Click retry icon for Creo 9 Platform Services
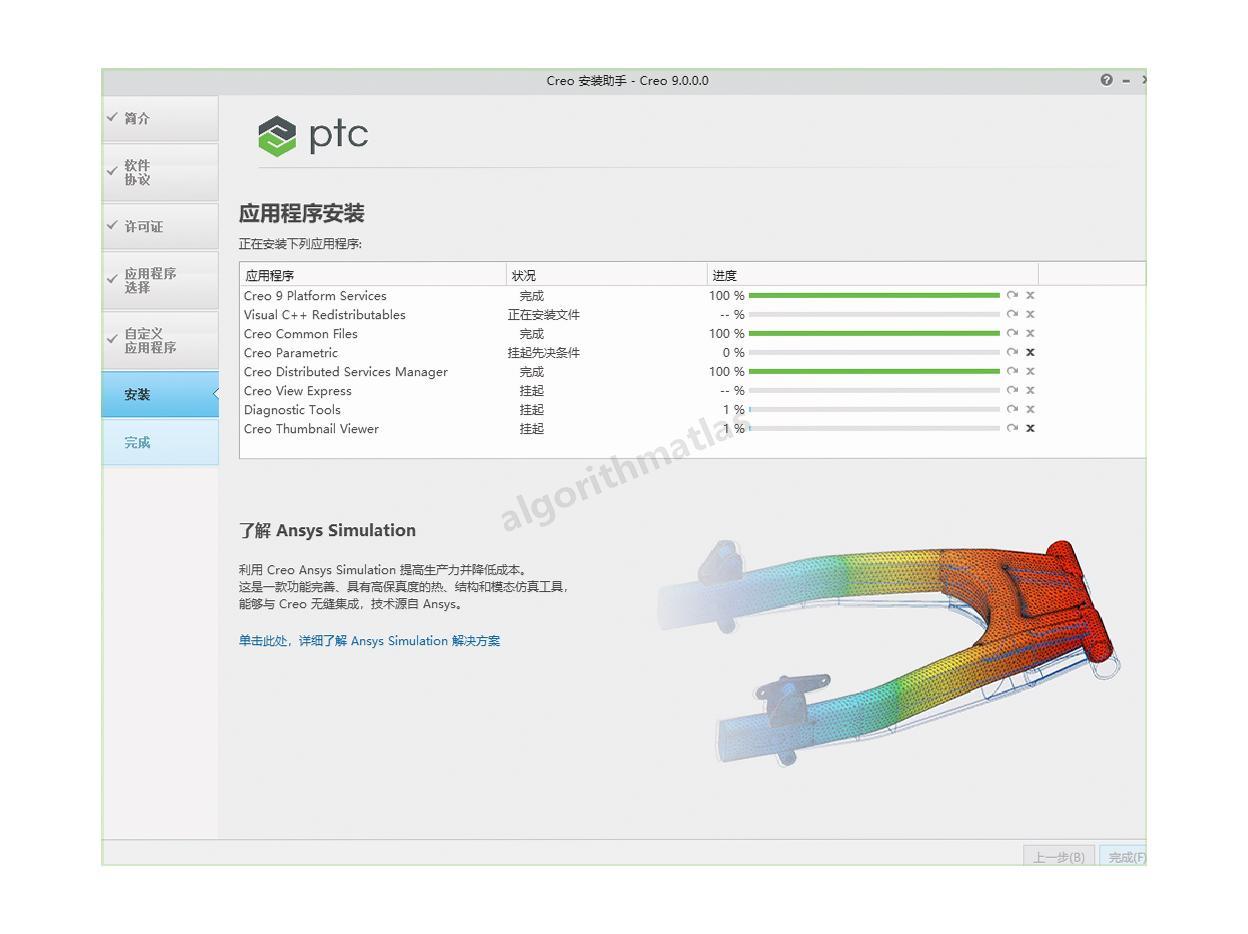Image resolution: width=1248 pixels, height=934 pixels. coord(1012,295)
